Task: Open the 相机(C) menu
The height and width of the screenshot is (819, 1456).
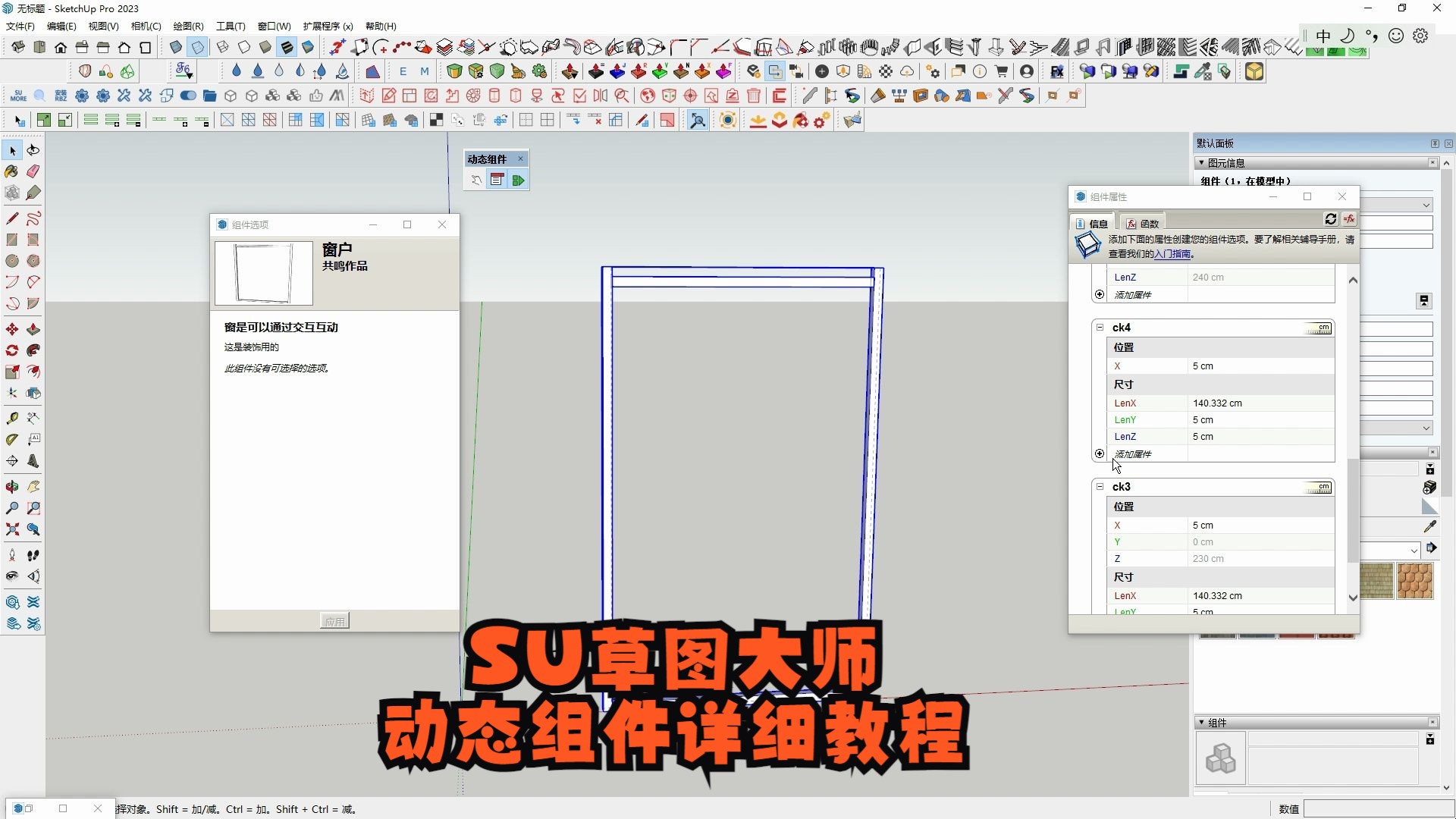Action: pyautogui.click(x=146, y=26)
